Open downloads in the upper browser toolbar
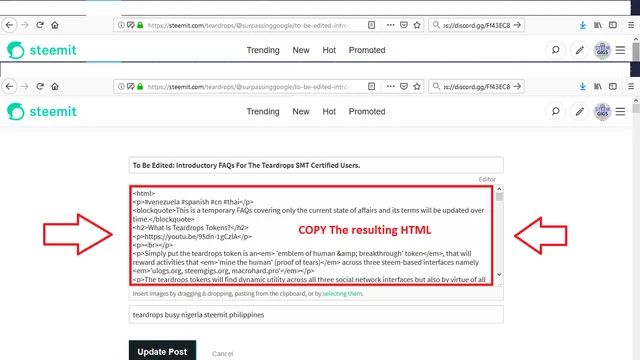The height and width of the screenshot is (360, 640). 582,25
